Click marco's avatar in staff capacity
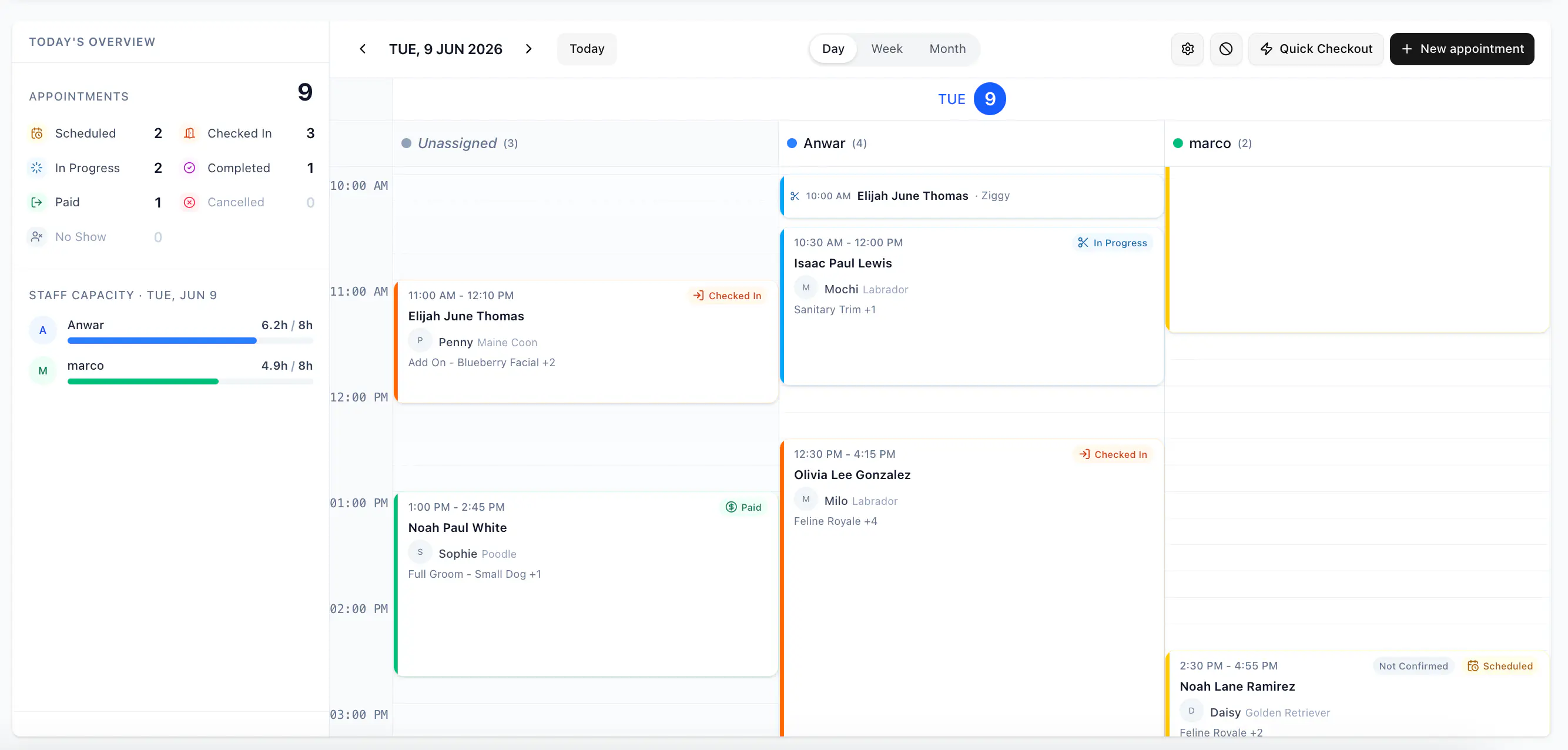 point(42,370)
